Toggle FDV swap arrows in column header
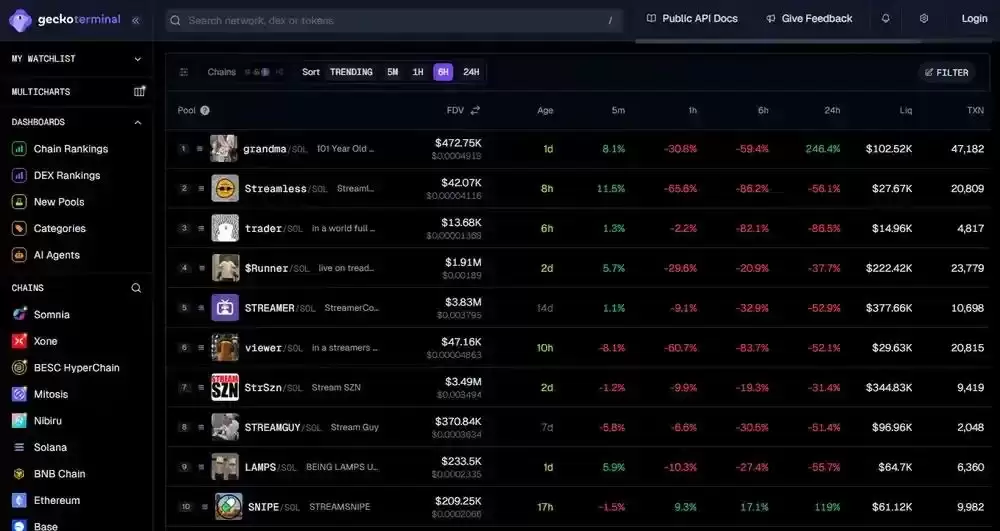 pos(475,111)
